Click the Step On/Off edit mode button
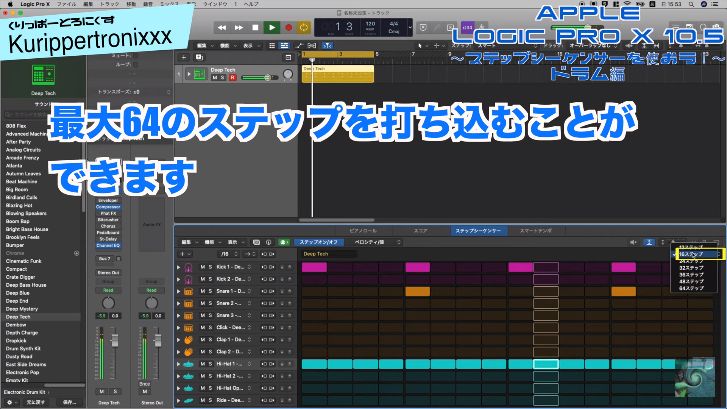The width and height of the screenshot is (727, 409). [318, 242]
